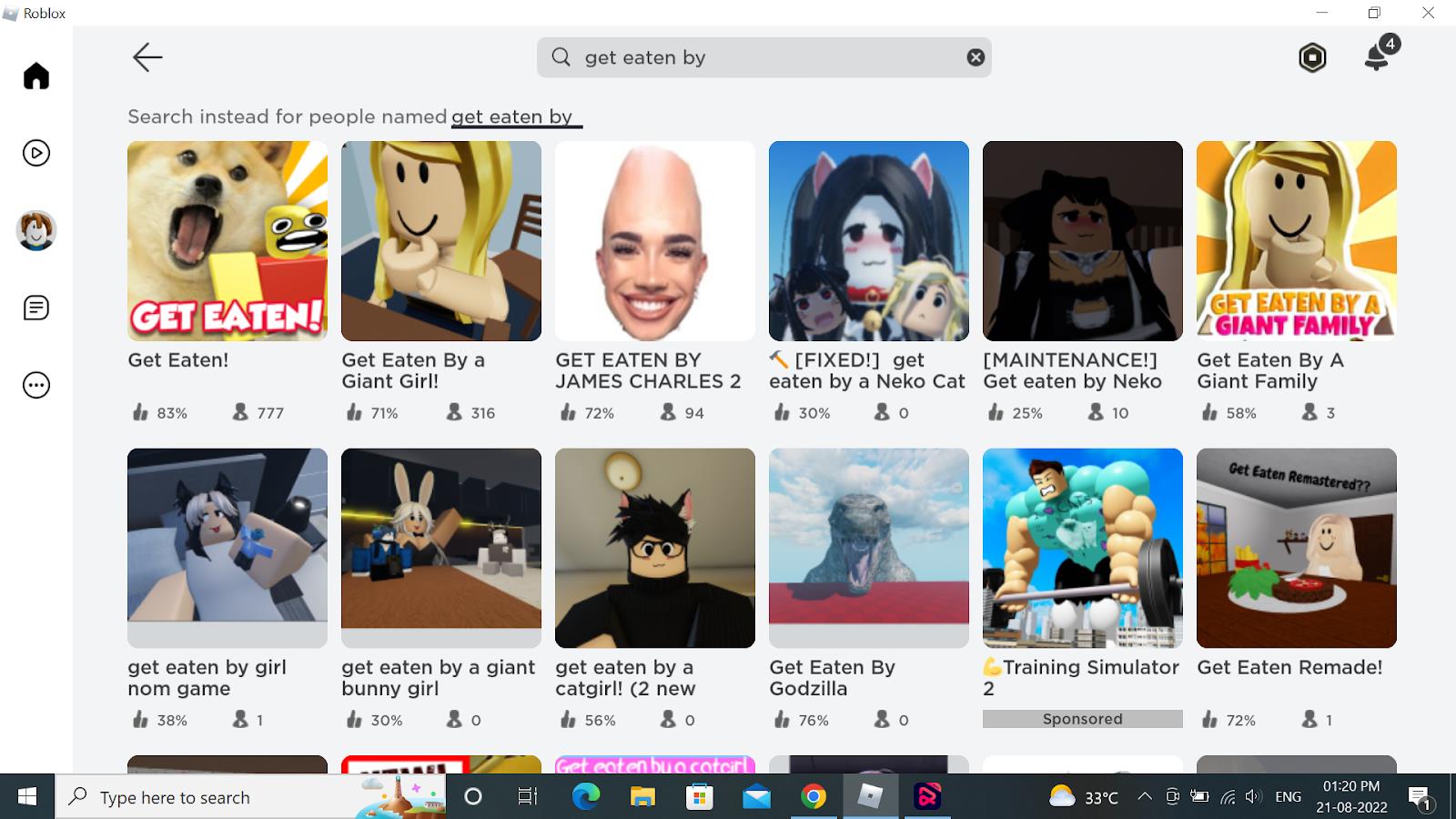1456x819 pixels.
Task: Click the 83% like rating on Get Eaten!
Action: coord(160,413)
